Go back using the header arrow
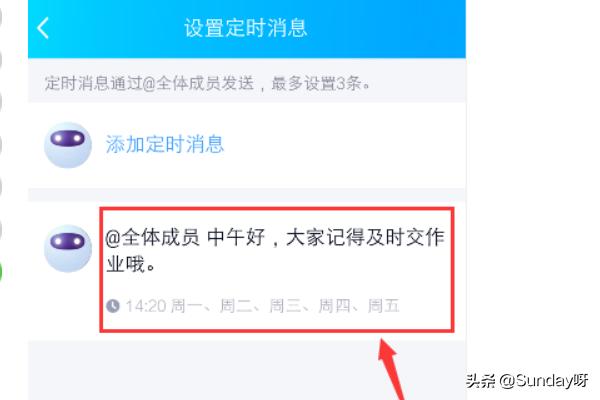This screenshot has width=600, height=400. (x=43, y=28)
